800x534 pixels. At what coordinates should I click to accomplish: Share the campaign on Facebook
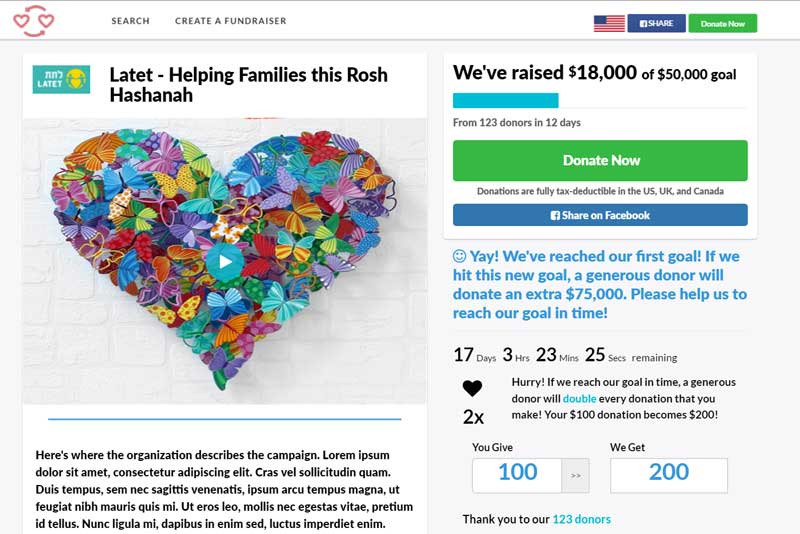coord(600,215)
